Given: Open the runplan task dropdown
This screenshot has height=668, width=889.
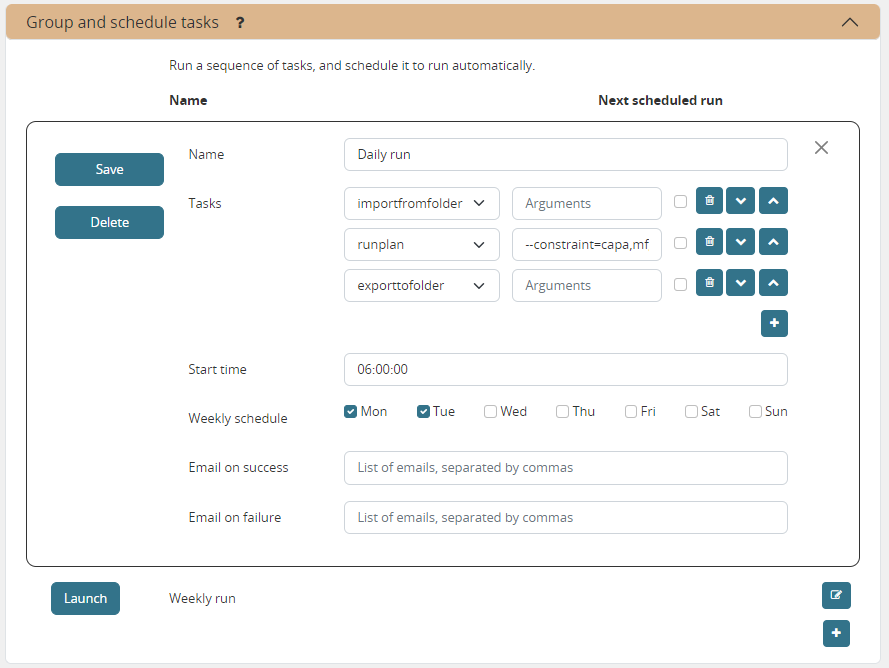Looking at the screenshot, I should click(x=421, y=242).
